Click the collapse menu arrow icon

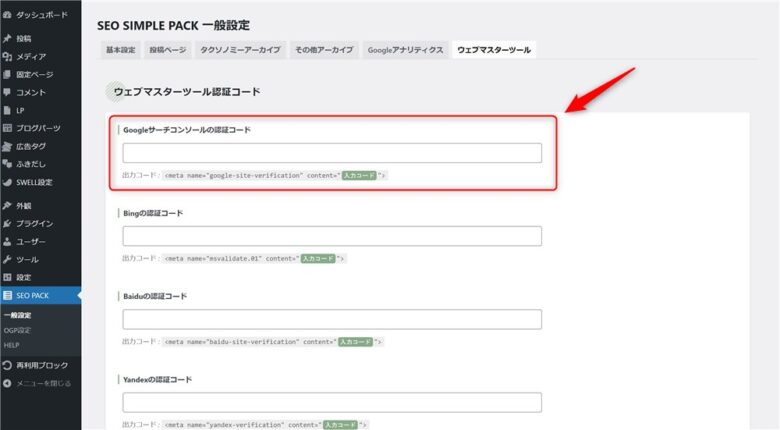coord(7,383)
